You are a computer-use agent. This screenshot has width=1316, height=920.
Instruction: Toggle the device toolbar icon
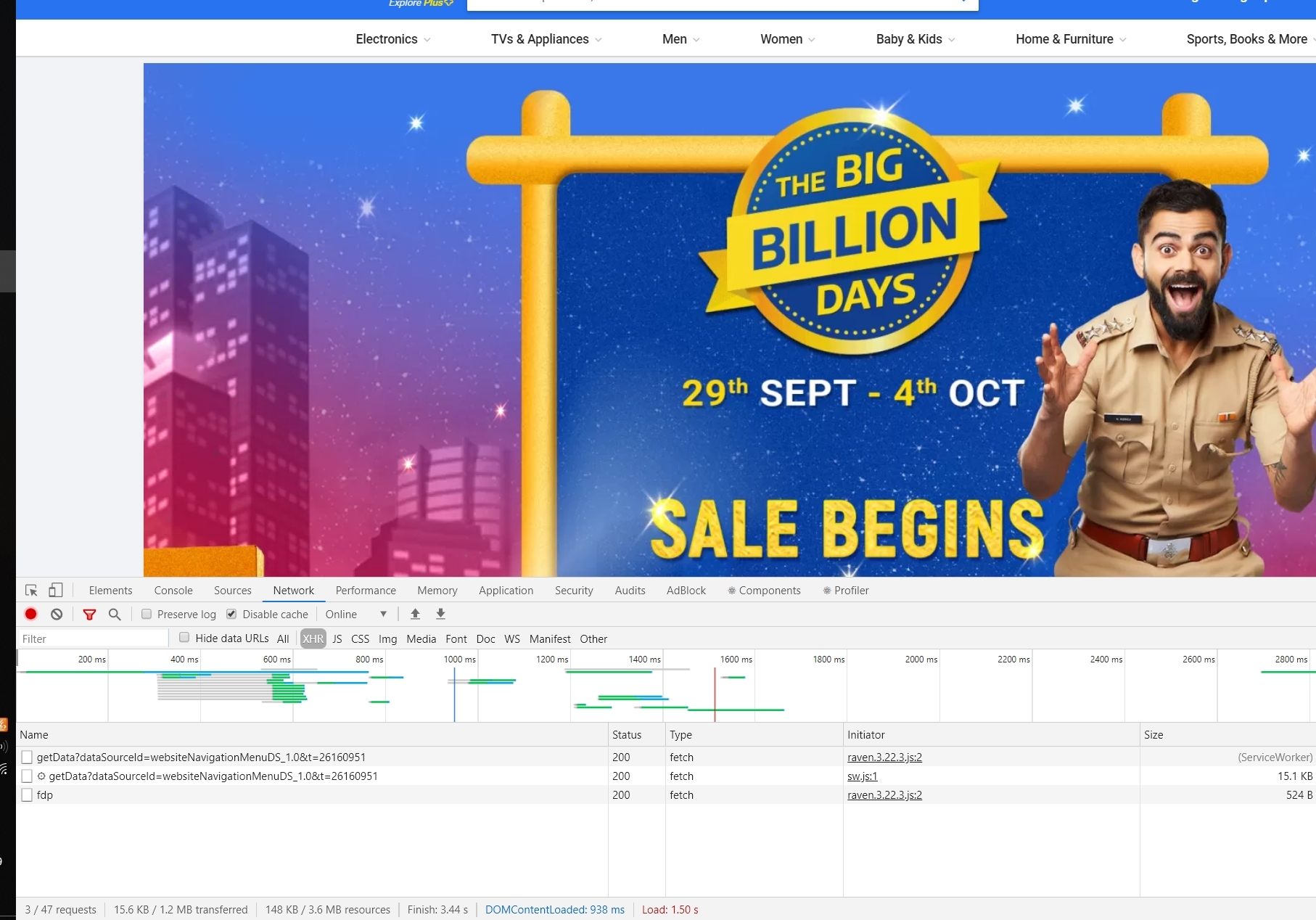pyautogui.click(x=56, y=591)
